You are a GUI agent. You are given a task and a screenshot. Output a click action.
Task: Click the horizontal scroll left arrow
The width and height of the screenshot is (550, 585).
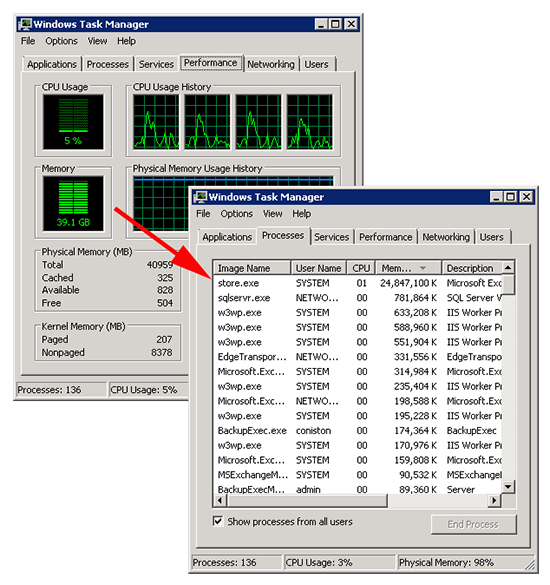tap(220, 500)
